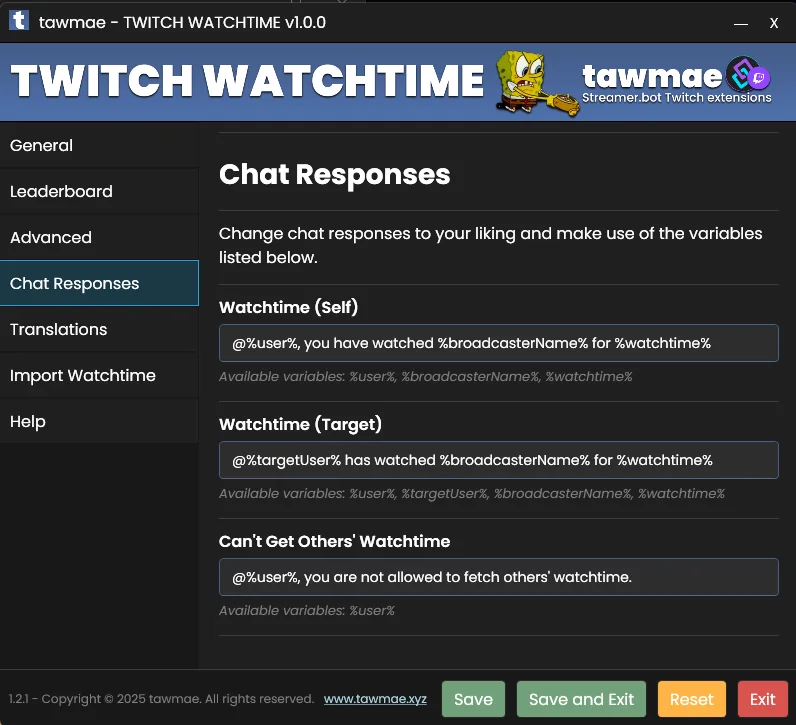Click Save and Exit button
The width and height of the screenshot is (796, 725).
581,699
